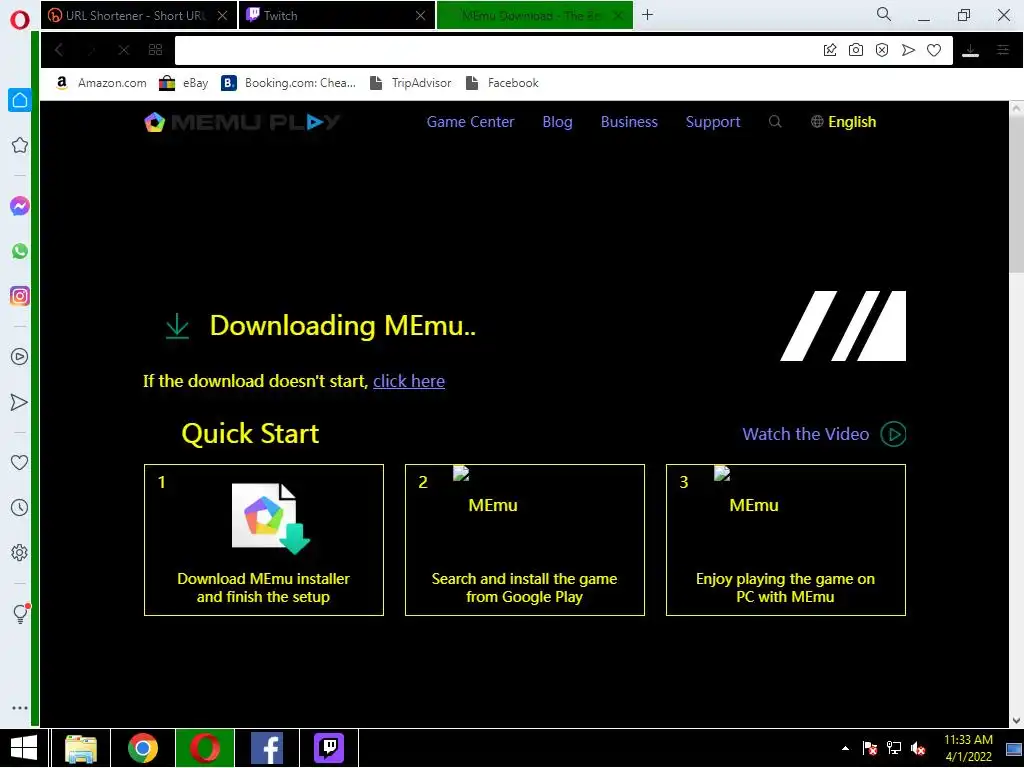Open Facebook app from taskbar
This screenshot has width=1024, height=768.
pos(266,748)
